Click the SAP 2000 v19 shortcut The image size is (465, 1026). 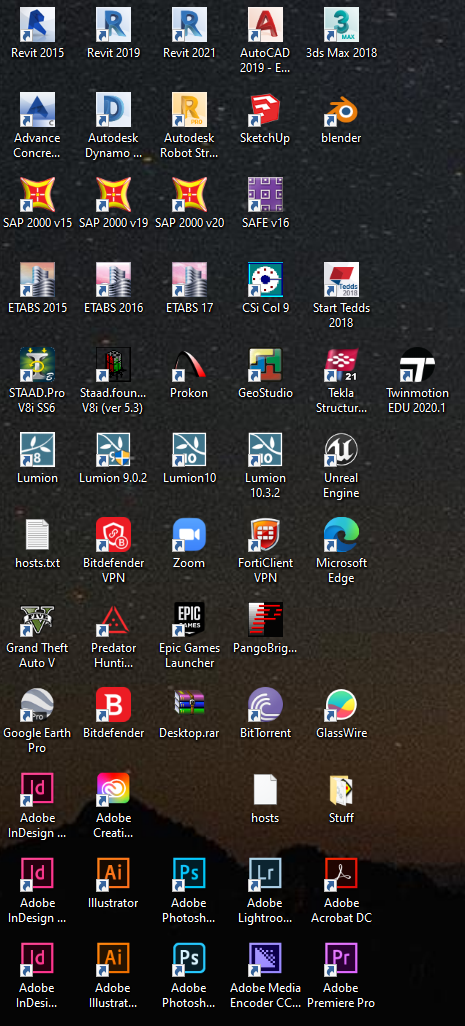tap(113, 195)
